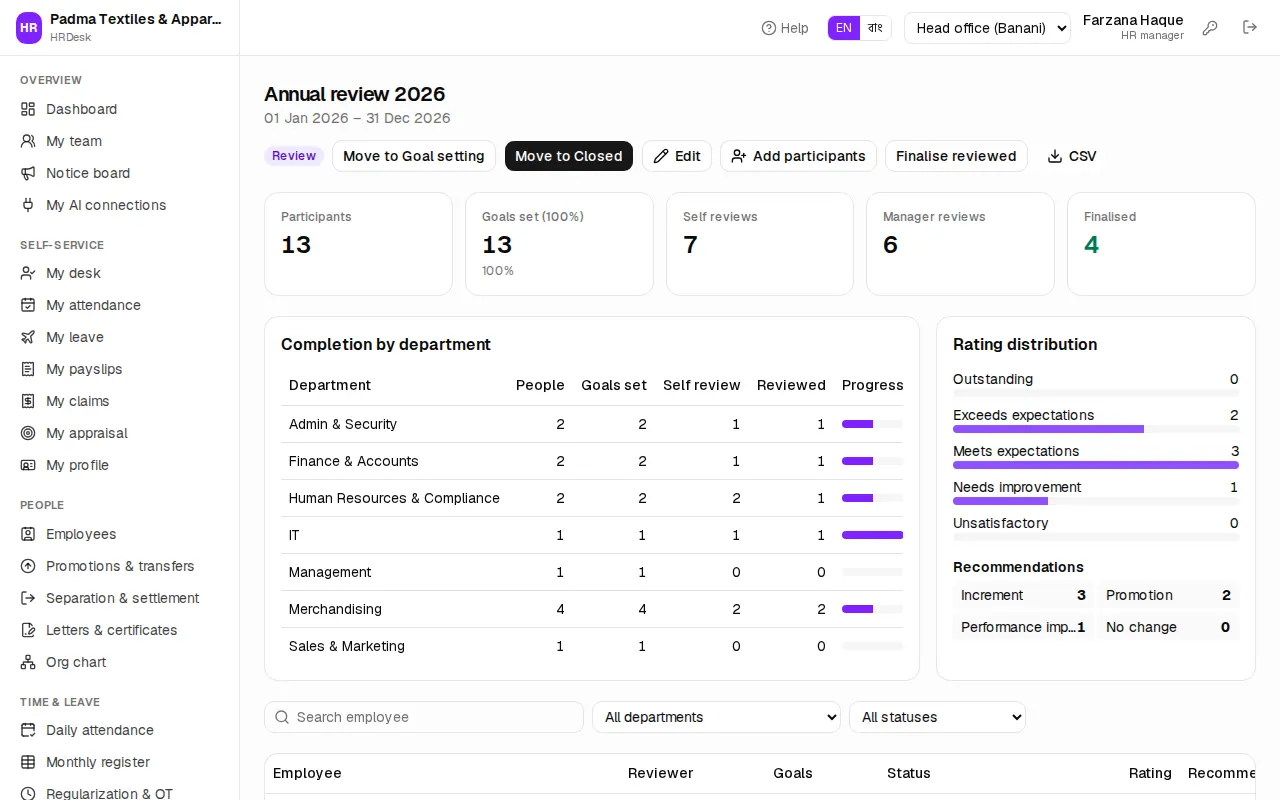Click Finalise reviewed button
The height and width of the screenshot is (800, 1280).
tap(956, 156)
